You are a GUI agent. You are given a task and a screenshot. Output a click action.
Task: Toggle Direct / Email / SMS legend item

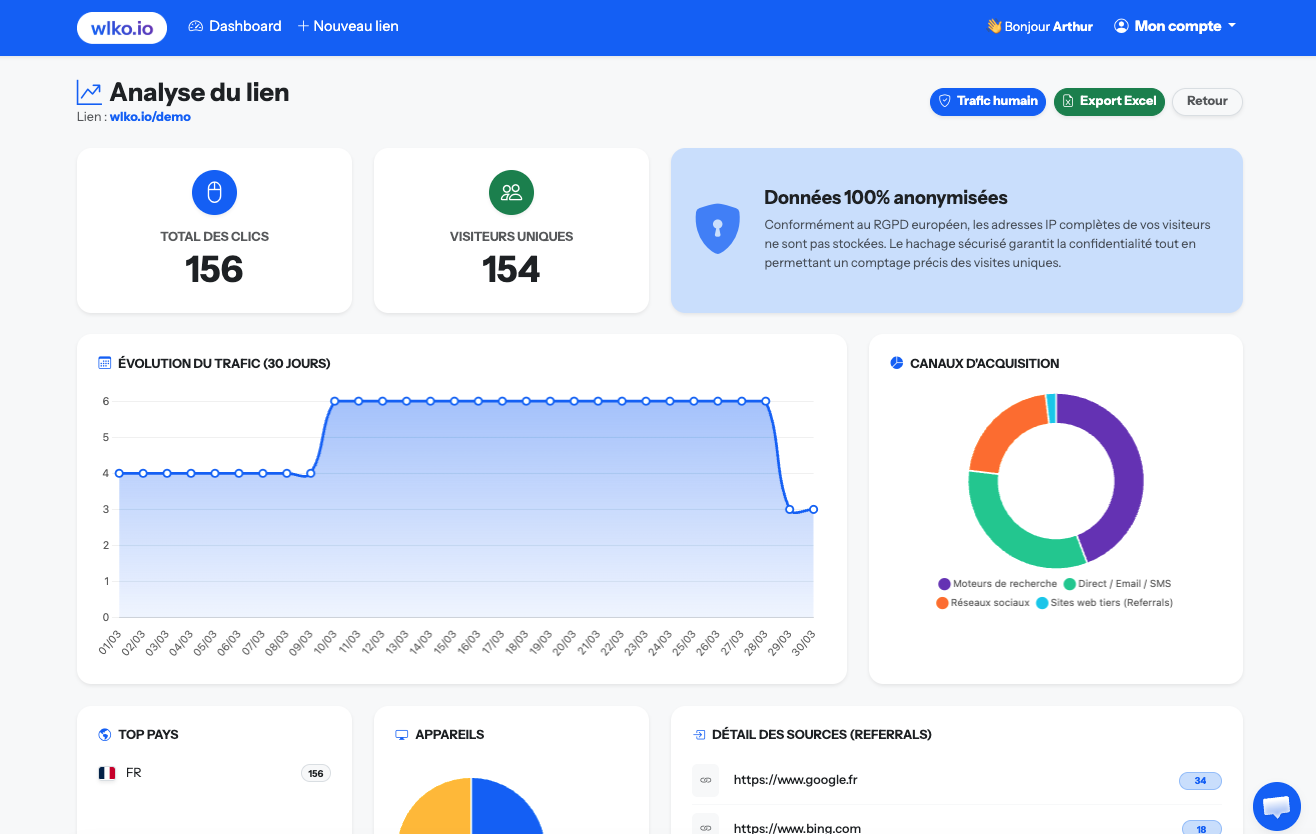[x=1117, y=584]
